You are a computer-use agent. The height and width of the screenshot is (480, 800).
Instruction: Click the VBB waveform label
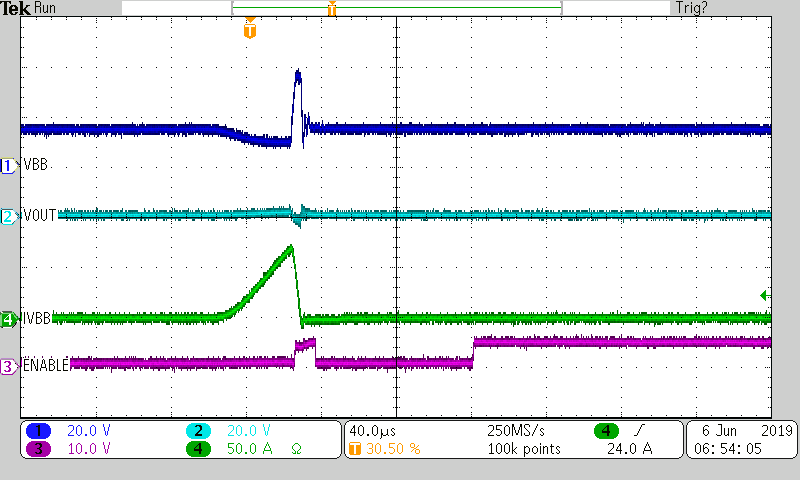pos(36,165)
